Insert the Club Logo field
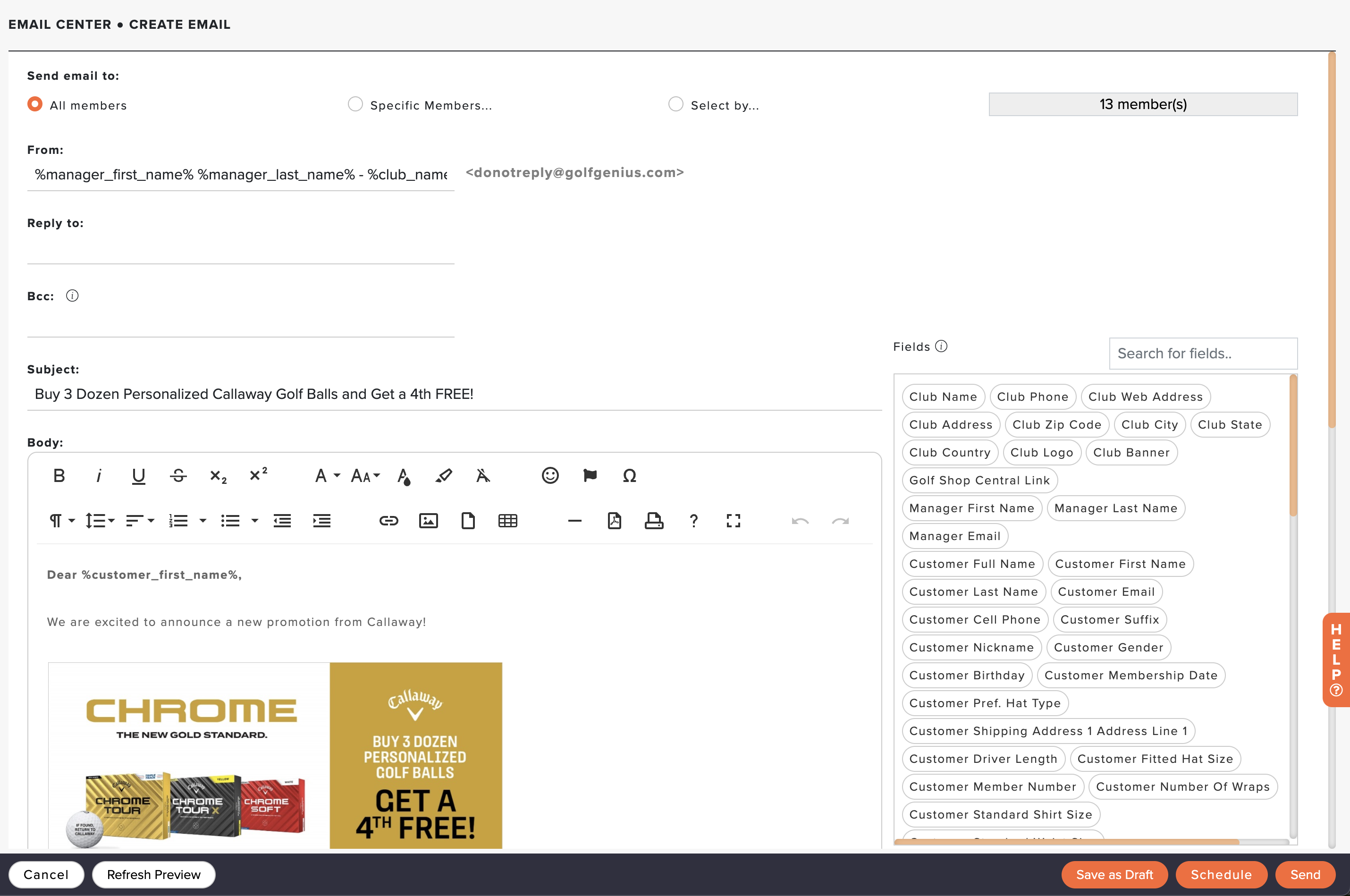 pyautogui.click(x=1042, y=453)
